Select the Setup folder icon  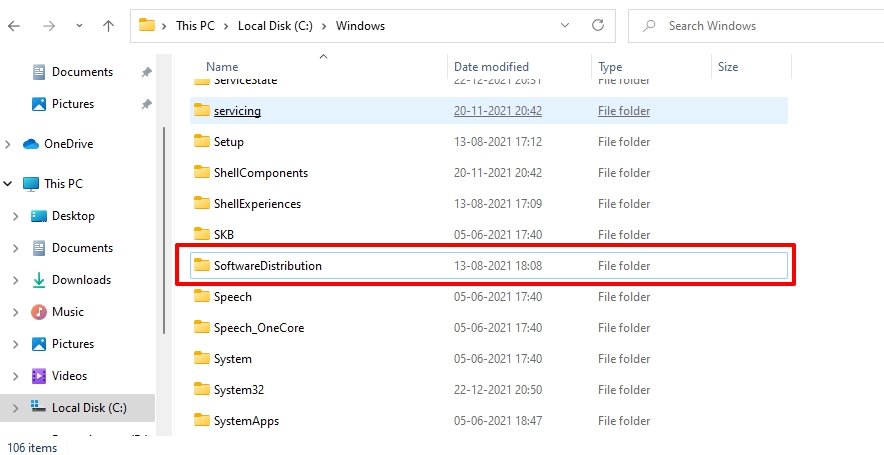click(202, 141)
